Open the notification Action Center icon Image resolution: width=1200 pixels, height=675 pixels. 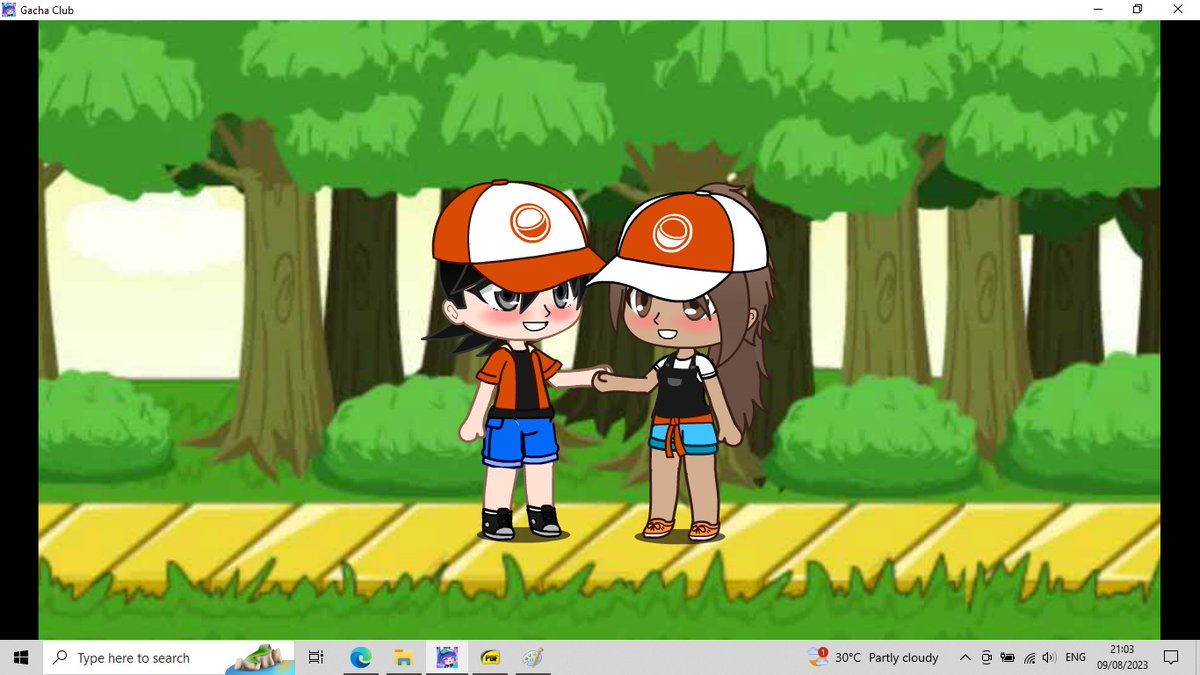point(1172,658)
